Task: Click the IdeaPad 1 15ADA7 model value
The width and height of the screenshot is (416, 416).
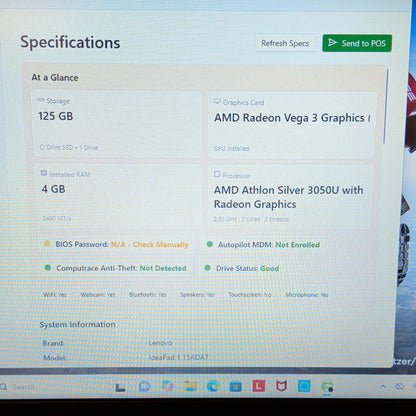Action: pos(178,357)
